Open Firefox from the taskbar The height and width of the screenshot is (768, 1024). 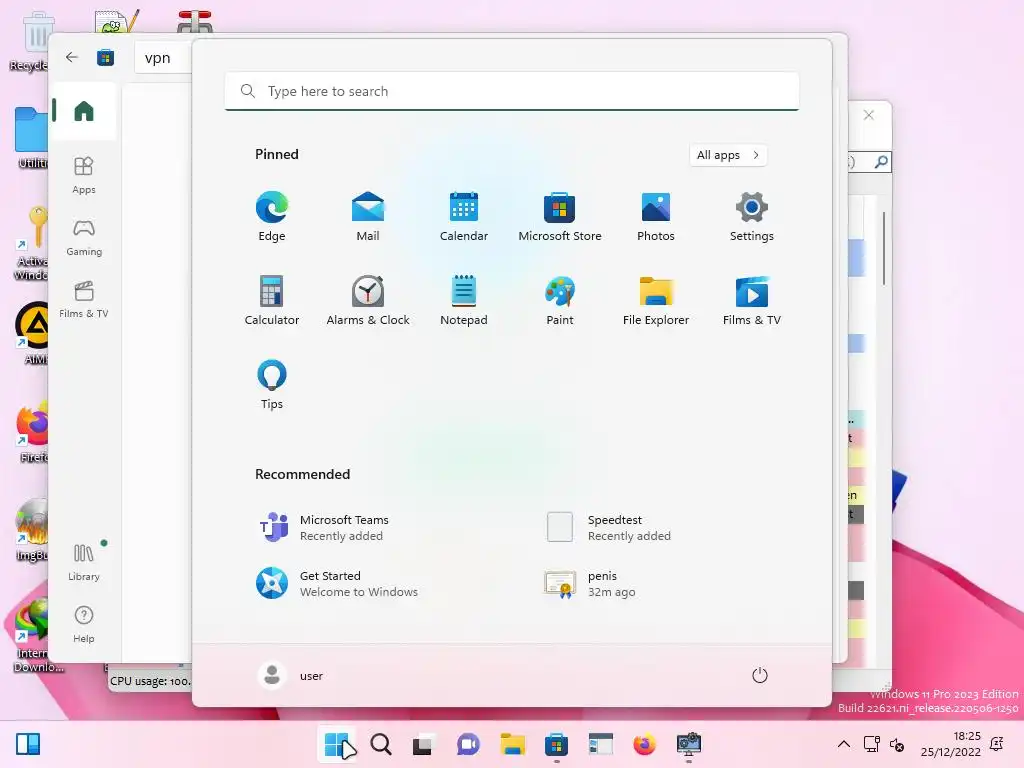645,744
